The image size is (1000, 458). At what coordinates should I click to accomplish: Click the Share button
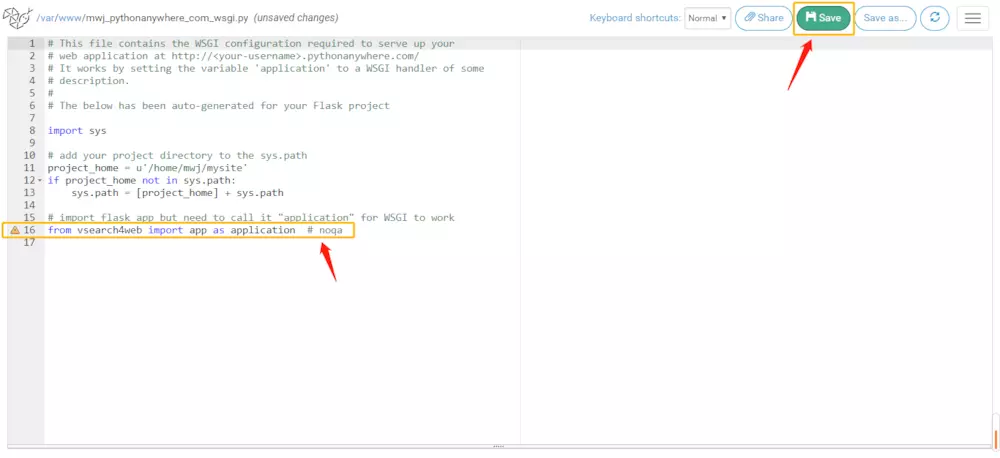click(763, 18)
